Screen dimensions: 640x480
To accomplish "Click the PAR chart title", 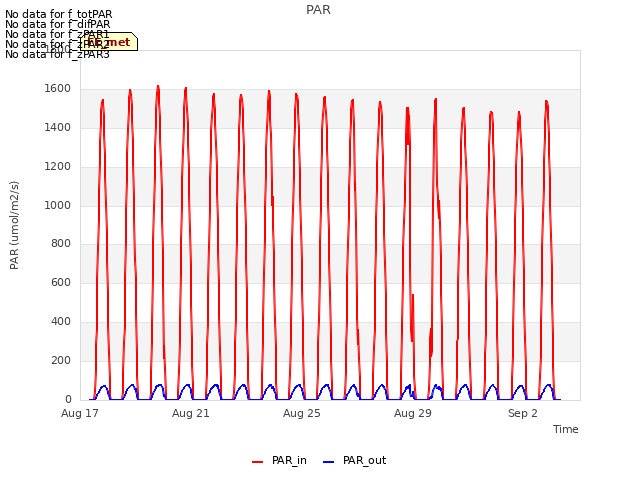I will (318, 10).
